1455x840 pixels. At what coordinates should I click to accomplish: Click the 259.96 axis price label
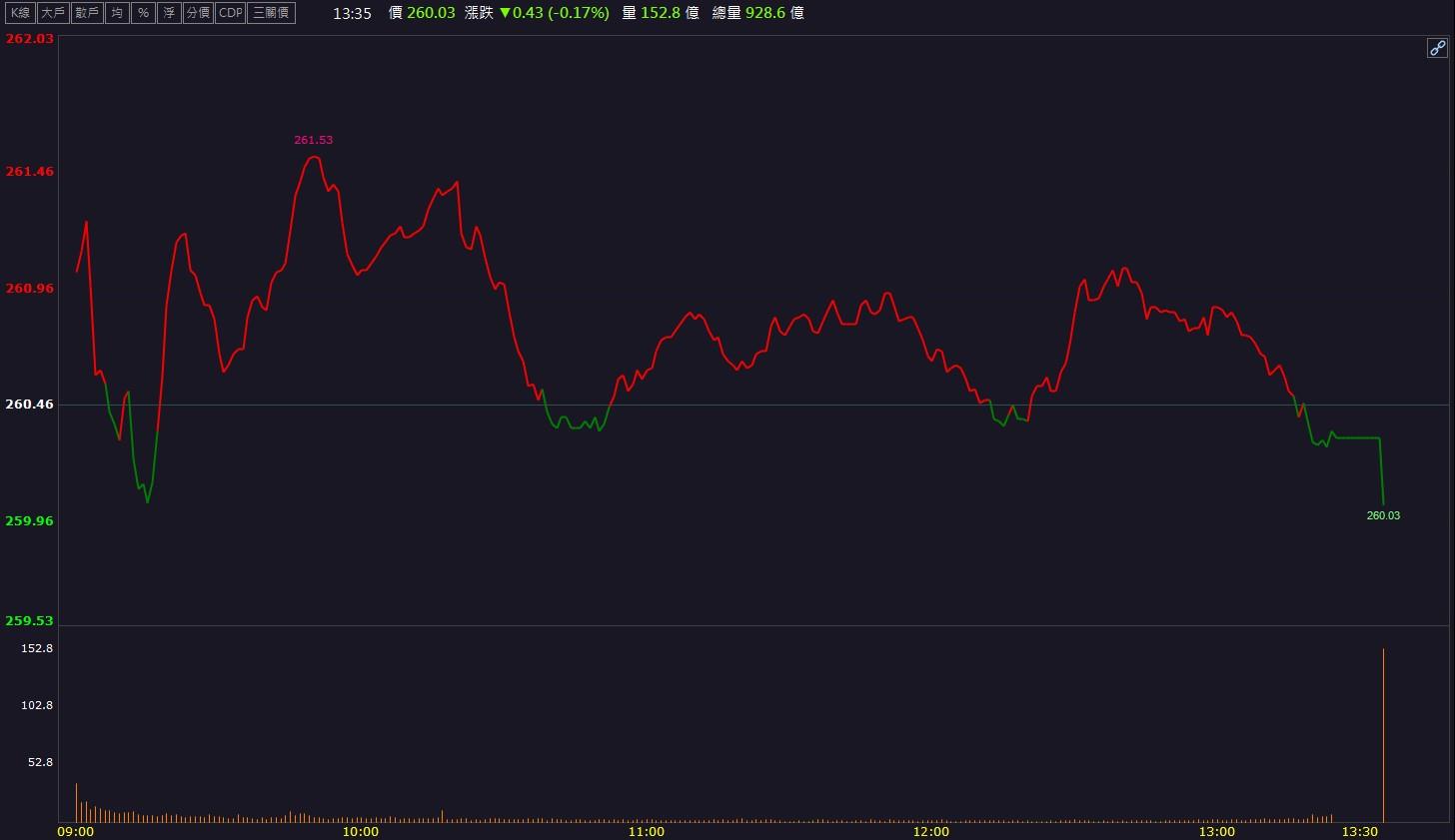click(x=29, y=520)
